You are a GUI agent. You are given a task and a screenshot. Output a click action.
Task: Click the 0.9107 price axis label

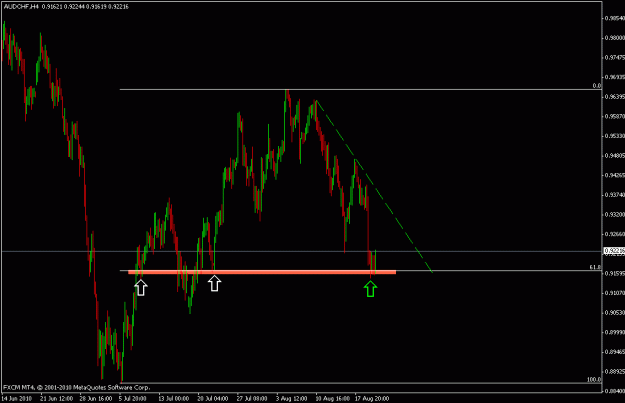click(615, 293)
